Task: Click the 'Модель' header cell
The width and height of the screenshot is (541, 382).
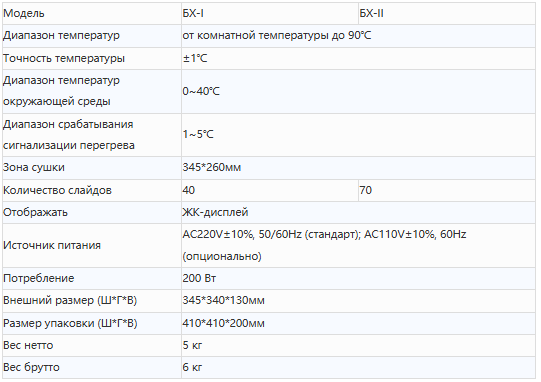Action: point(92,13)
